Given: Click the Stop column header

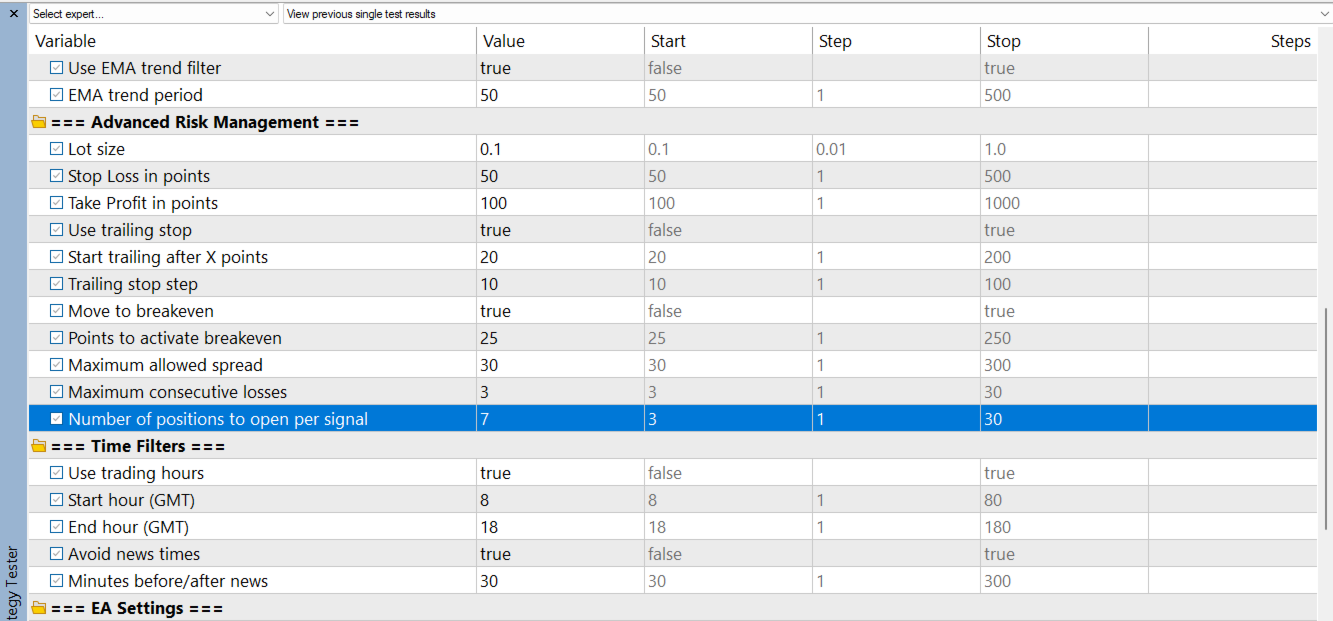Looking at the screenshot, I should pyautogui.click(x=1064, y=41).
